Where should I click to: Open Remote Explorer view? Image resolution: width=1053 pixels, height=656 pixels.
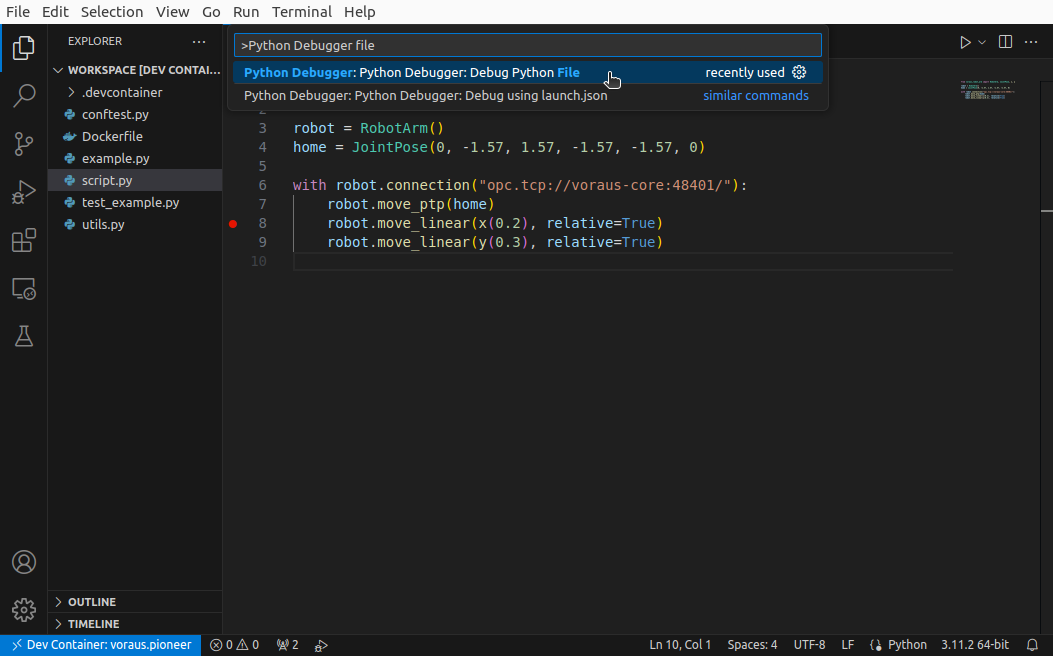click(x=24, y=289)
